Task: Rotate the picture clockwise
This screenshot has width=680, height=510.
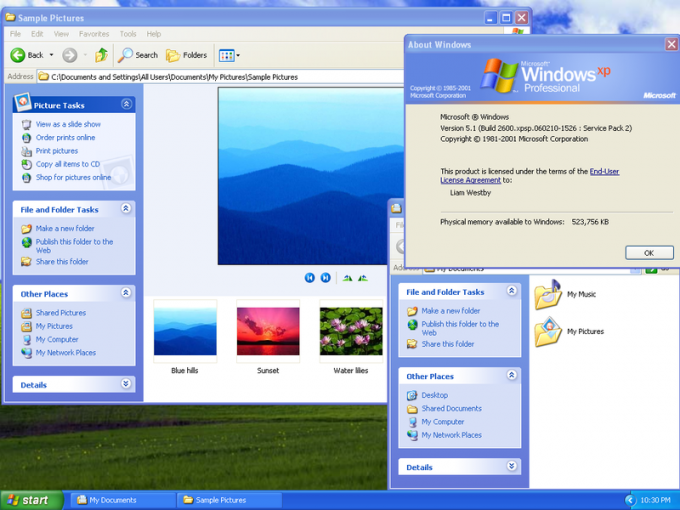Action: 347,278
